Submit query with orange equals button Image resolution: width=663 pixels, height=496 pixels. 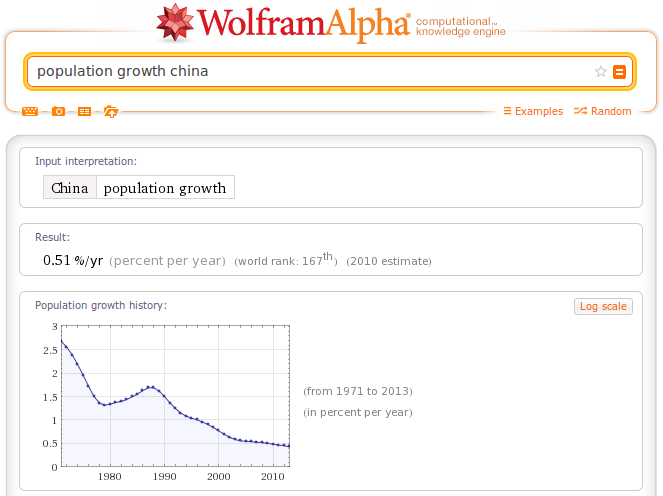click(619, 71)
